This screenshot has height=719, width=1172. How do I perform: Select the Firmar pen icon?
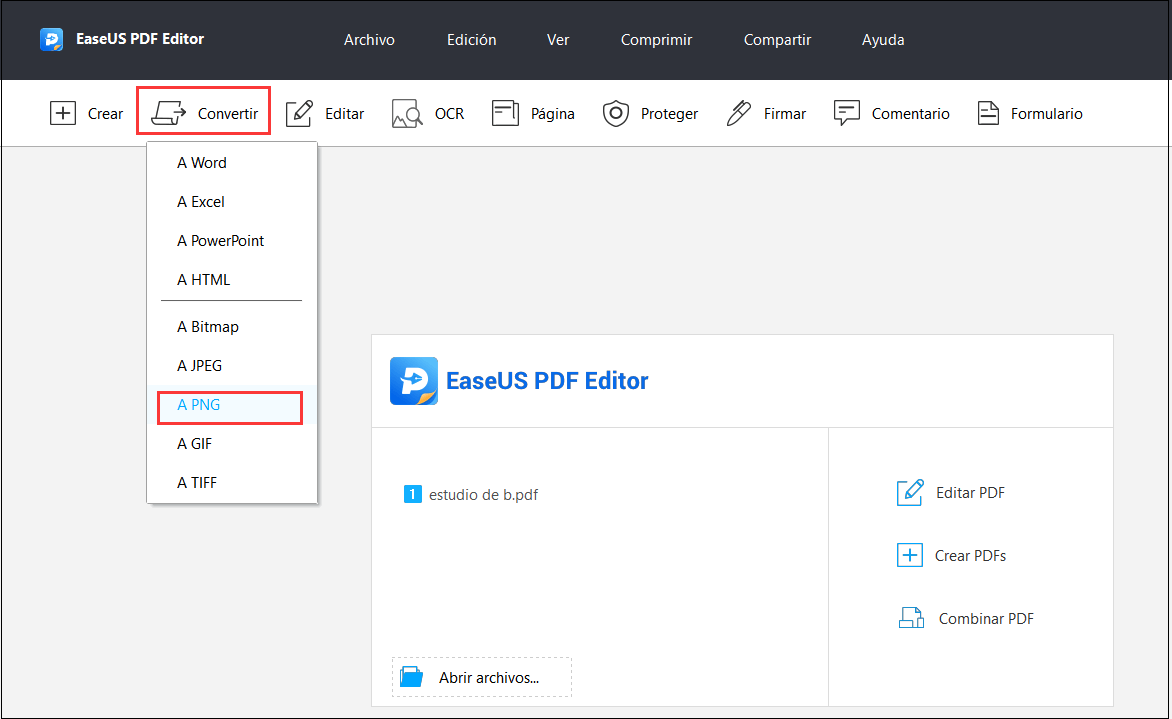(x=738, y=114)
